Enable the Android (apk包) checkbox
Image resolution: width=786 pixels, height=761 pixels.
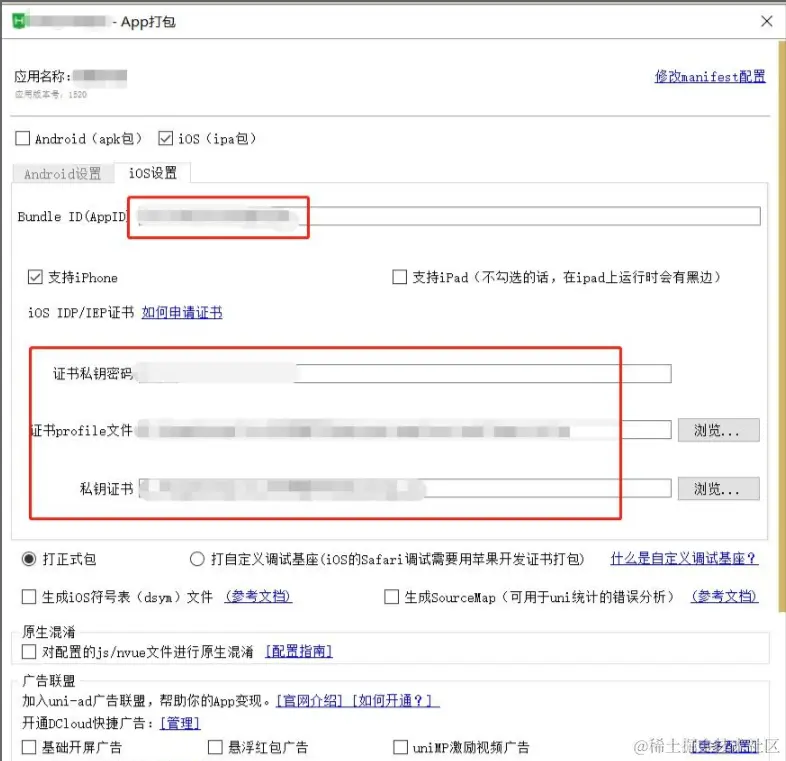click(23, 138)
